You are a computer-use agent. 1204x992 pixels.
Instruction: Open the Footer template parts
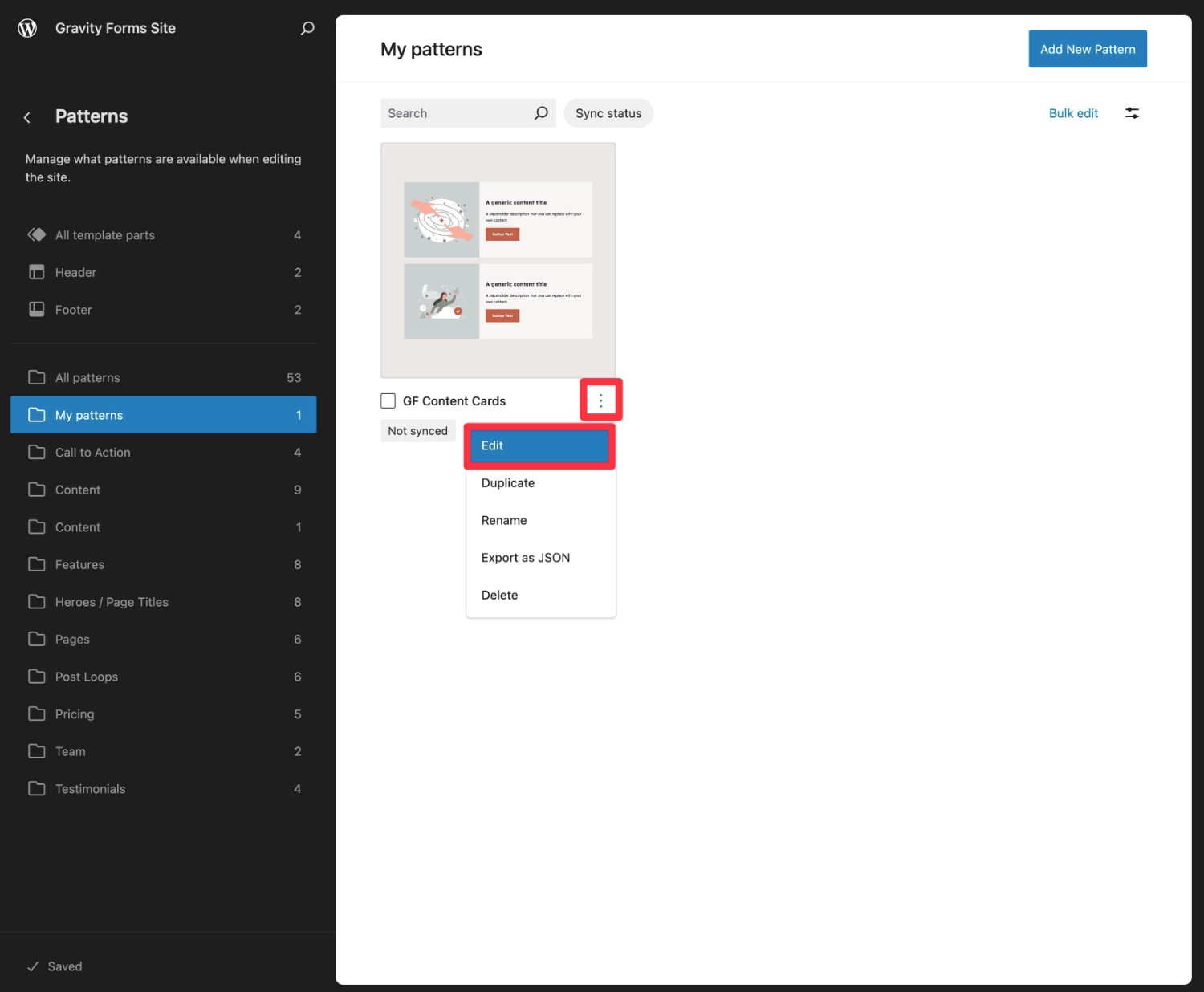click(x=164, y=309)
